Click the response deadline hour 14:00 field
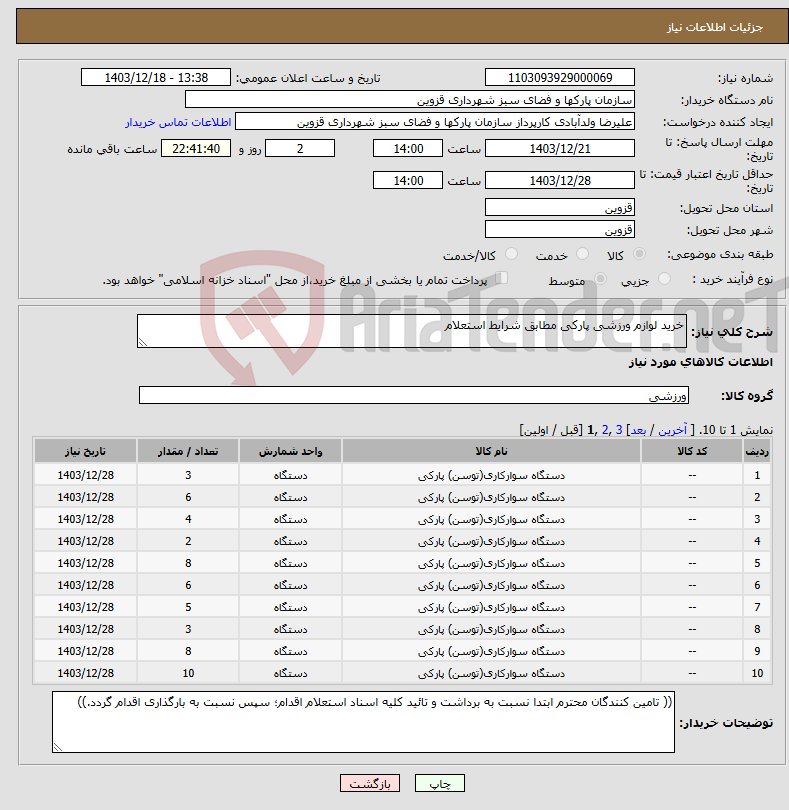Screen dimensions: 789x810 pos(408,148)
